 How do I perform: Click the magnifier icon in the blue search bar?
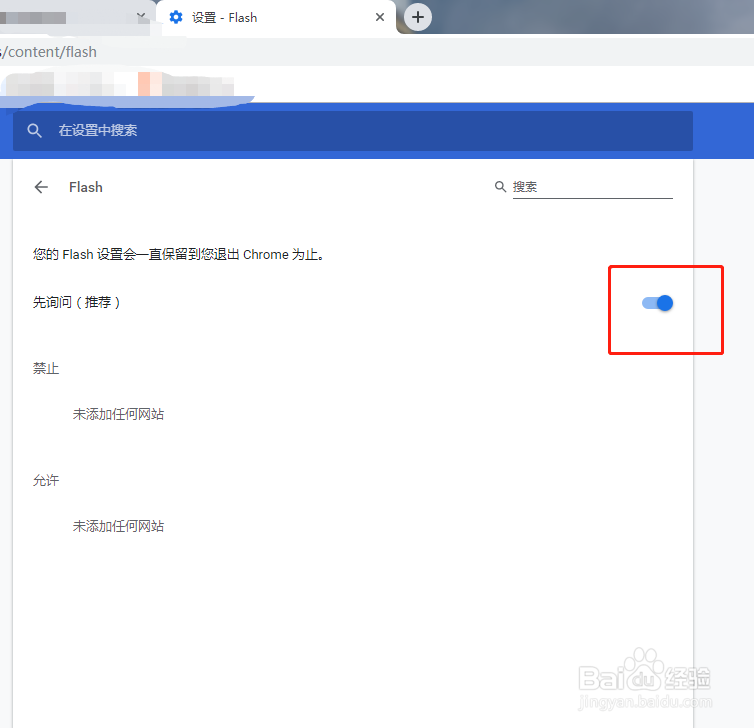tap(34, 130)
